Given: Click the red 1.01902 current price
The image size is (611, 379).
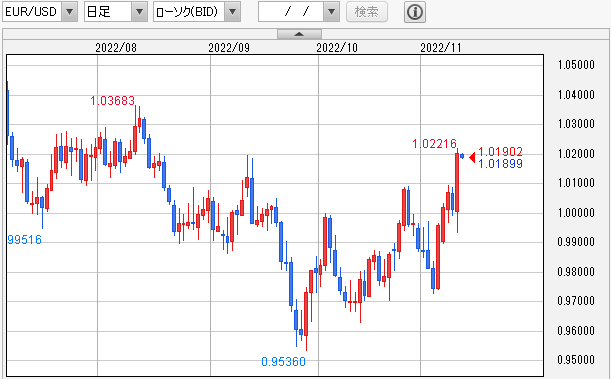Looking at the screenshot, I should pos(500,152).
